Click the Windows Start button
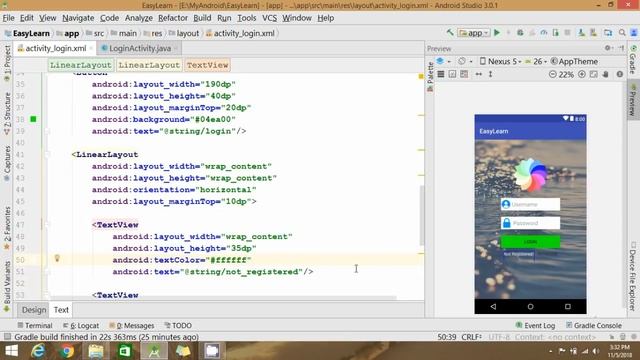 pyautogui.click(x=11, y=351)
